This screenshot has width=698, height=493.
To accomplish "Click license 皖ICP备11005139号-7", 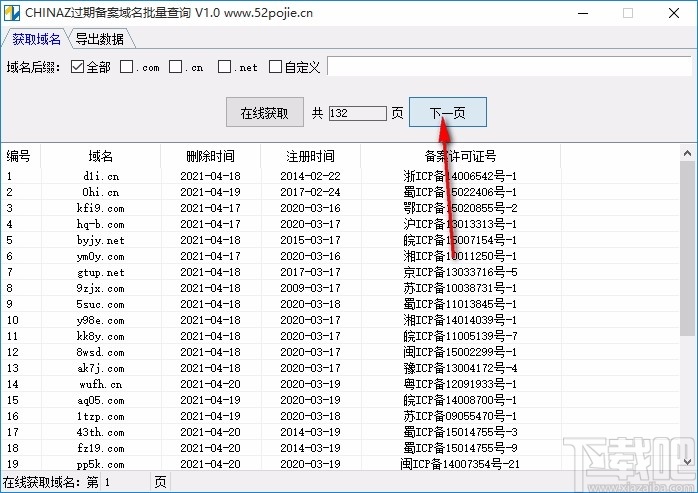I will [x=460, y=336].
